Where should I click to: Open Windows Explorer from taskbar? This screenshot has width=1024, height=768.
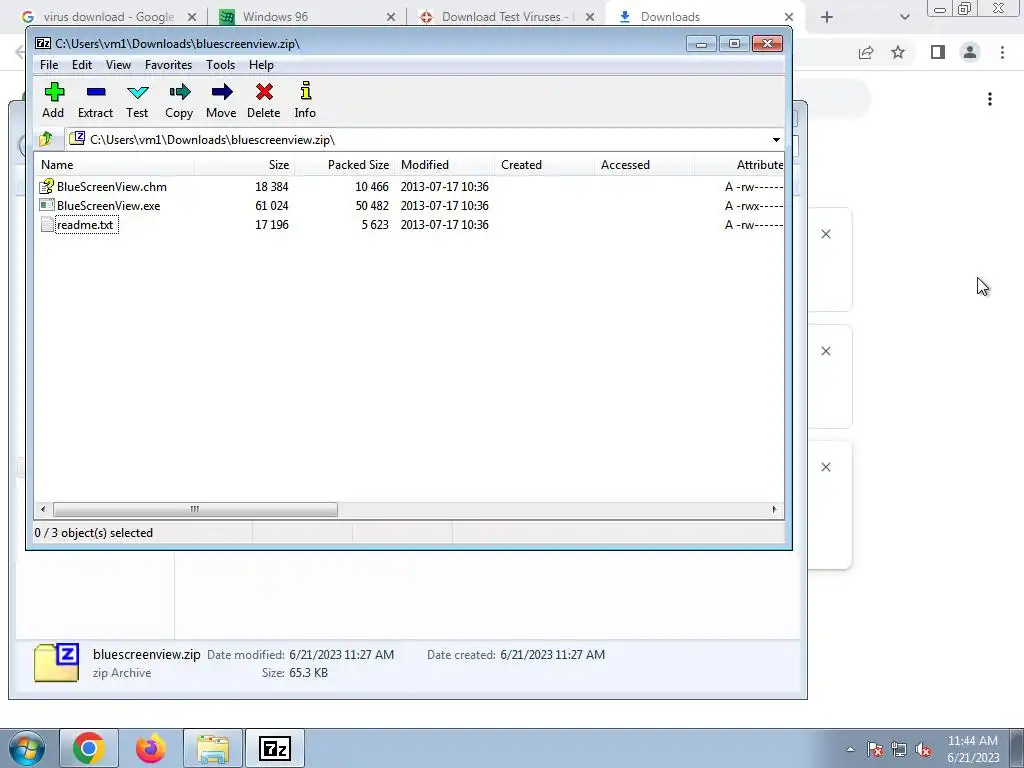(x=213, y=748)
